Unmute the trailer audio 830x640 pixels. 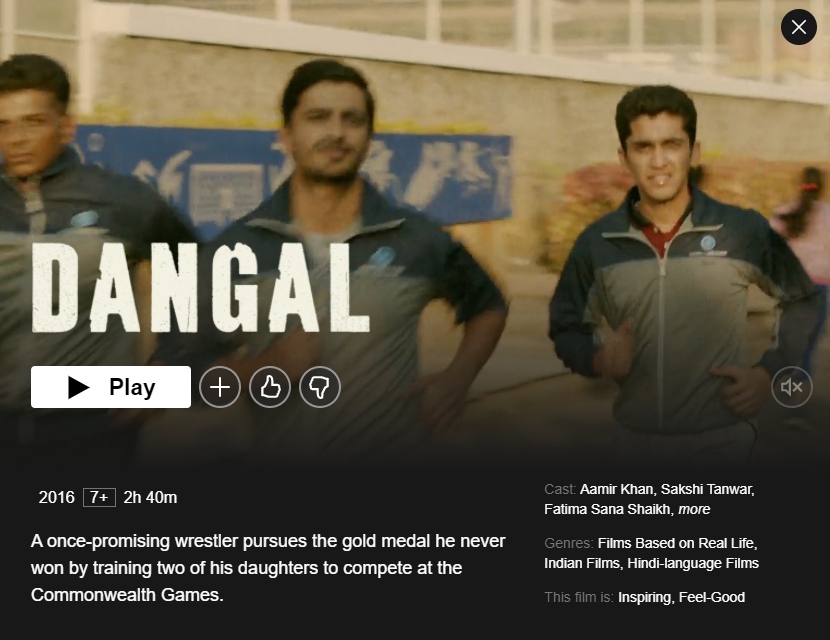tap(791, 387)
